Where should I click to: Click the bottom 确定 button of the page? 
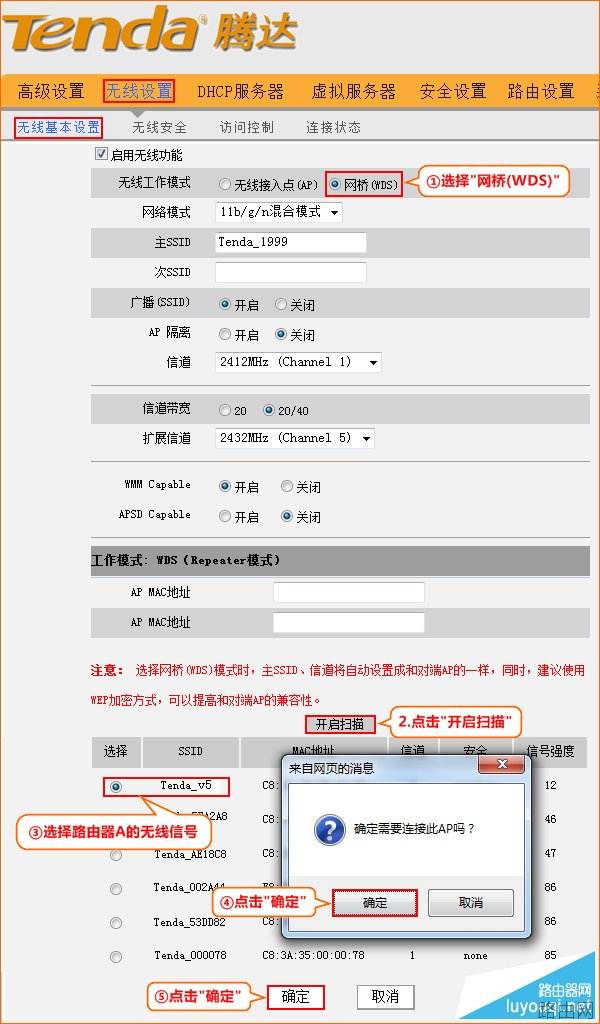[x=295, y=997]
